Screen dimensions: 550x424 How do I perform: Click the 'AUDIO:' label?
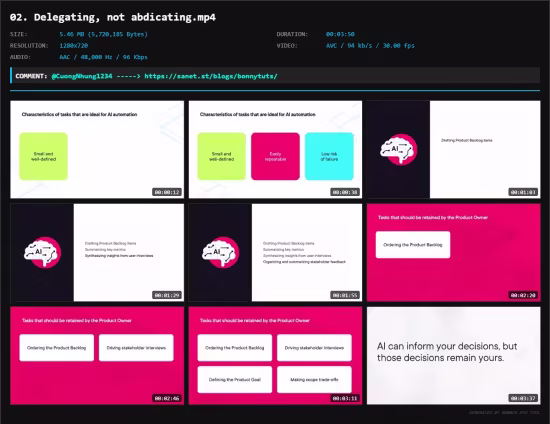[x=20, y=57]
